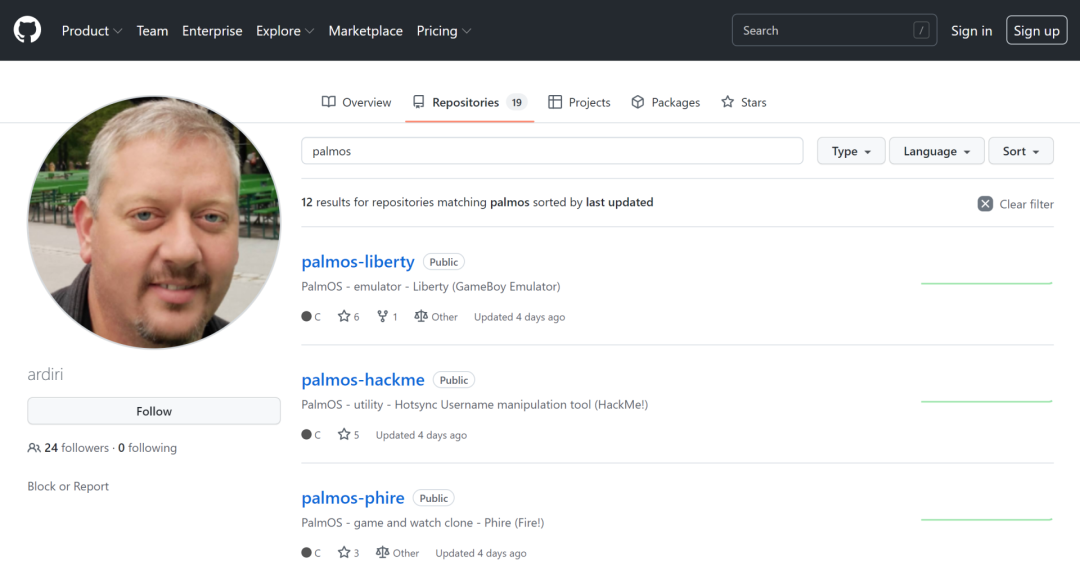Expand the Product dropdown menu
The height and width of the screenshot is (570, 1080).
pyautogui.click(x=92, y=31)
